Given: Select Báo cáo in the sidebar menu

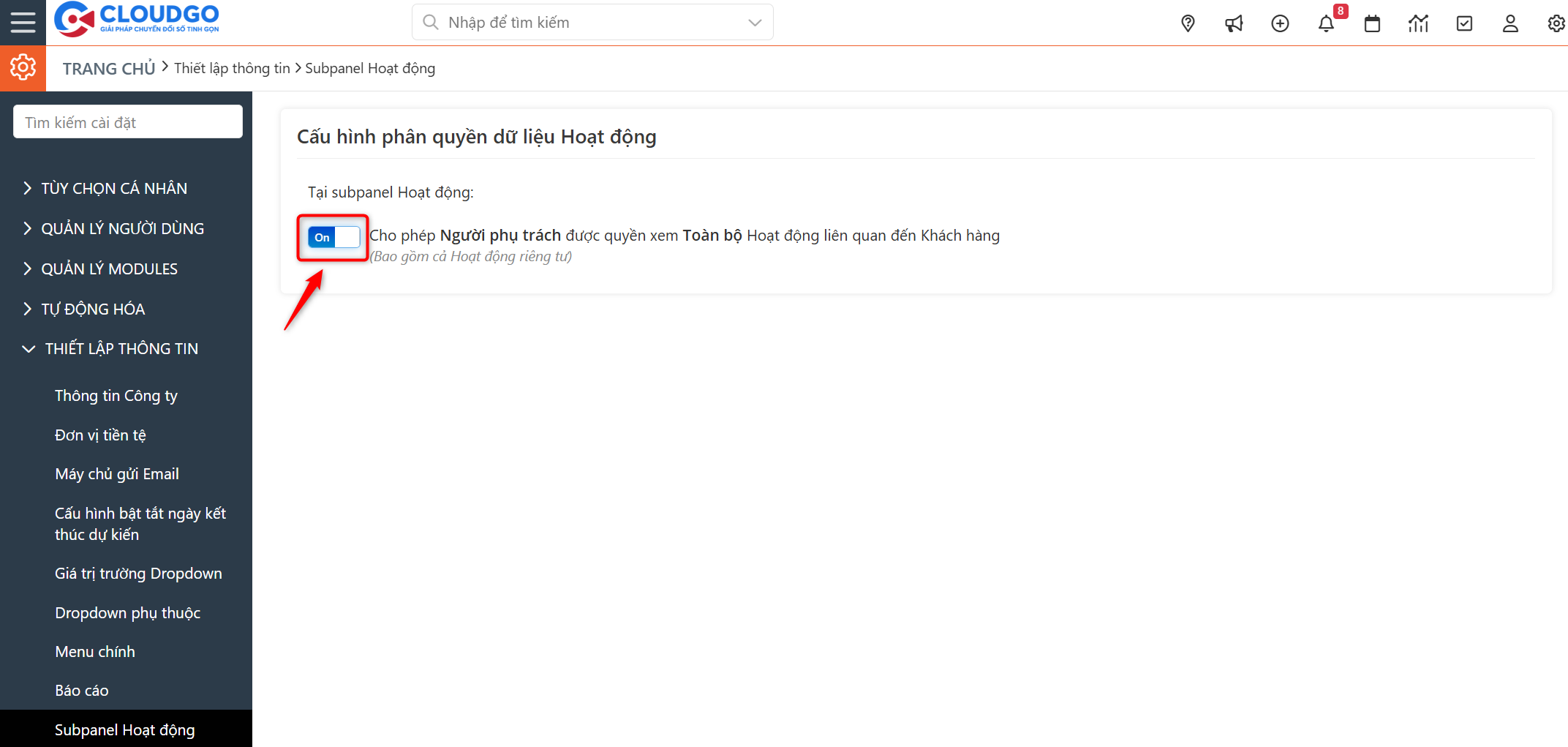Looking at the screenshot, I should click(82, 690).
